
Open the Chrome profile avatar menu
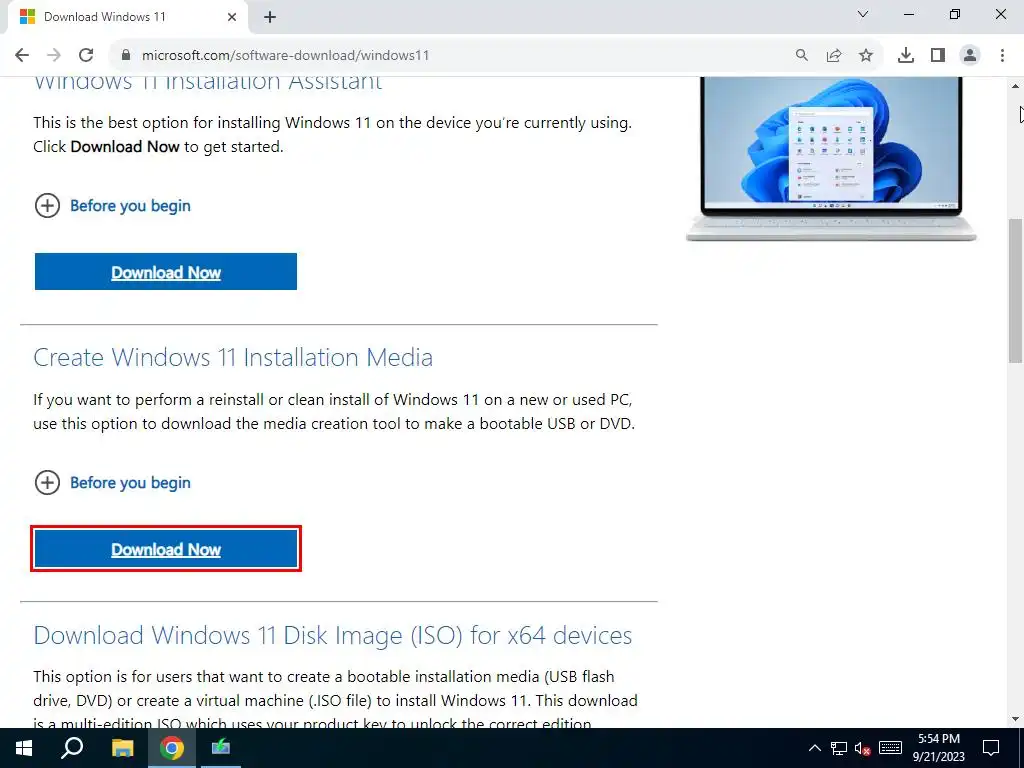coord(970,55)
